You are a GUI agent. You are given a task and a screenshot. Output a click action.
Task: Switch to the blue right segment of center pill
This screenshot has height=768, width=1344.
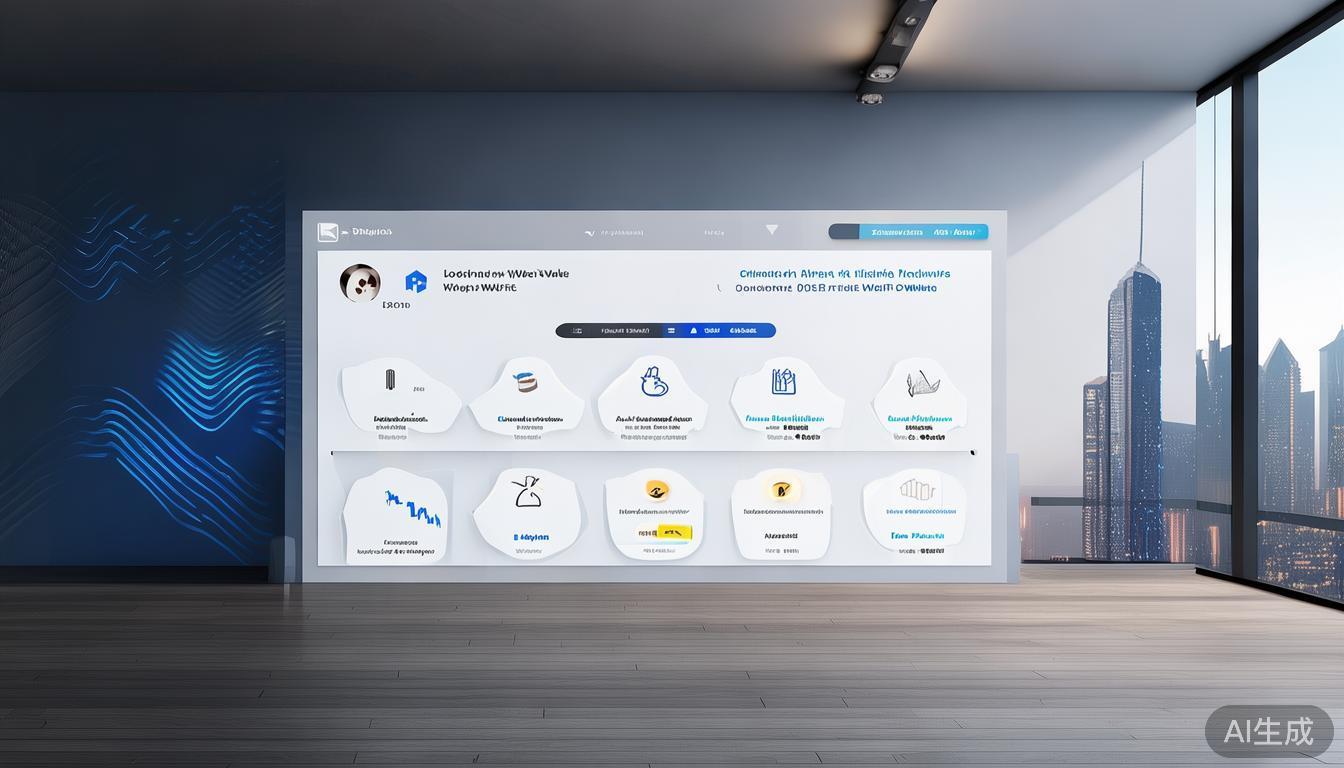tap(727, 331)
